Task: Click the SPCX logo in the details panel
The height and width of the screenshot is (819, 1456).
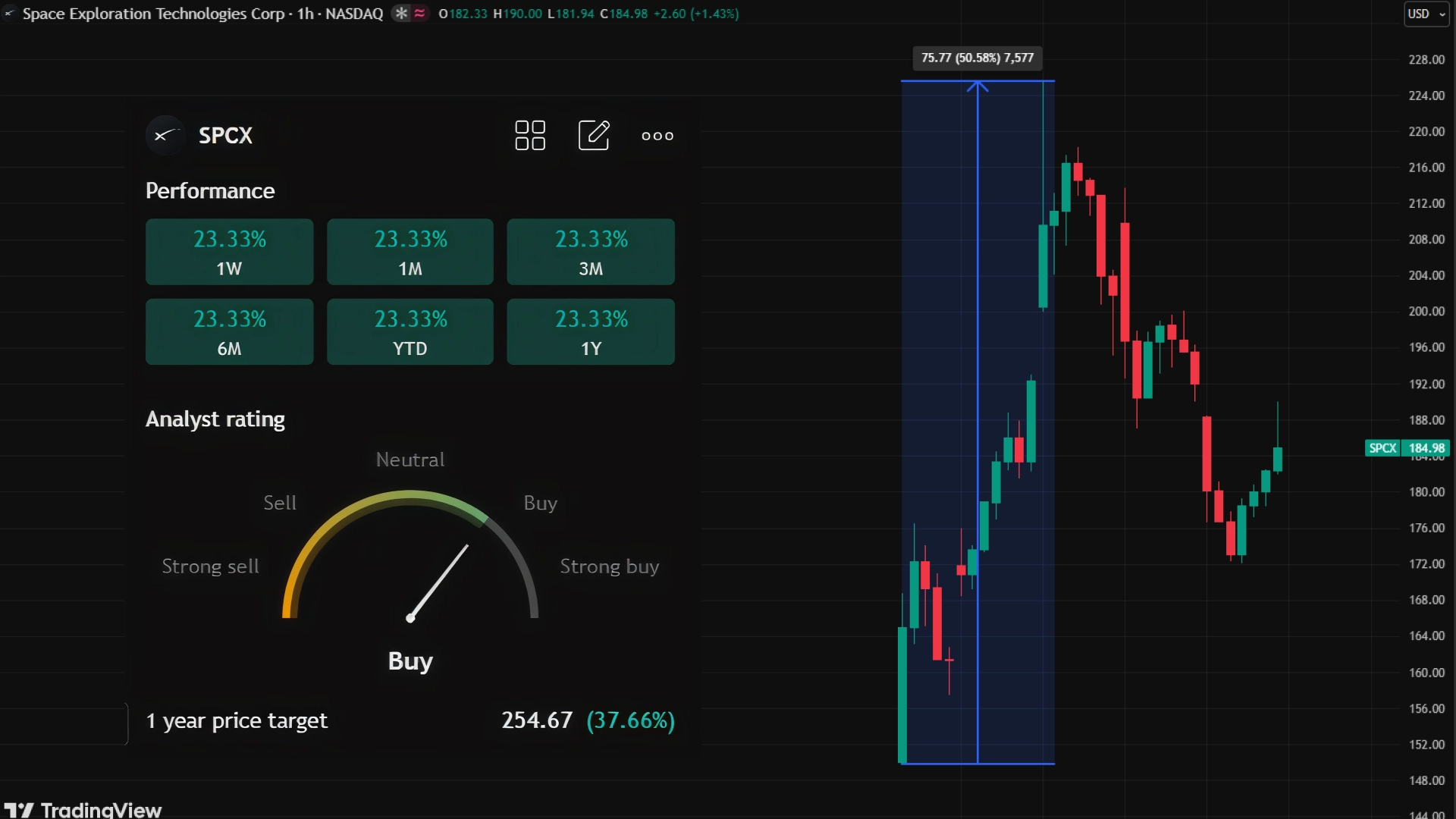Action: pos(165,136)
